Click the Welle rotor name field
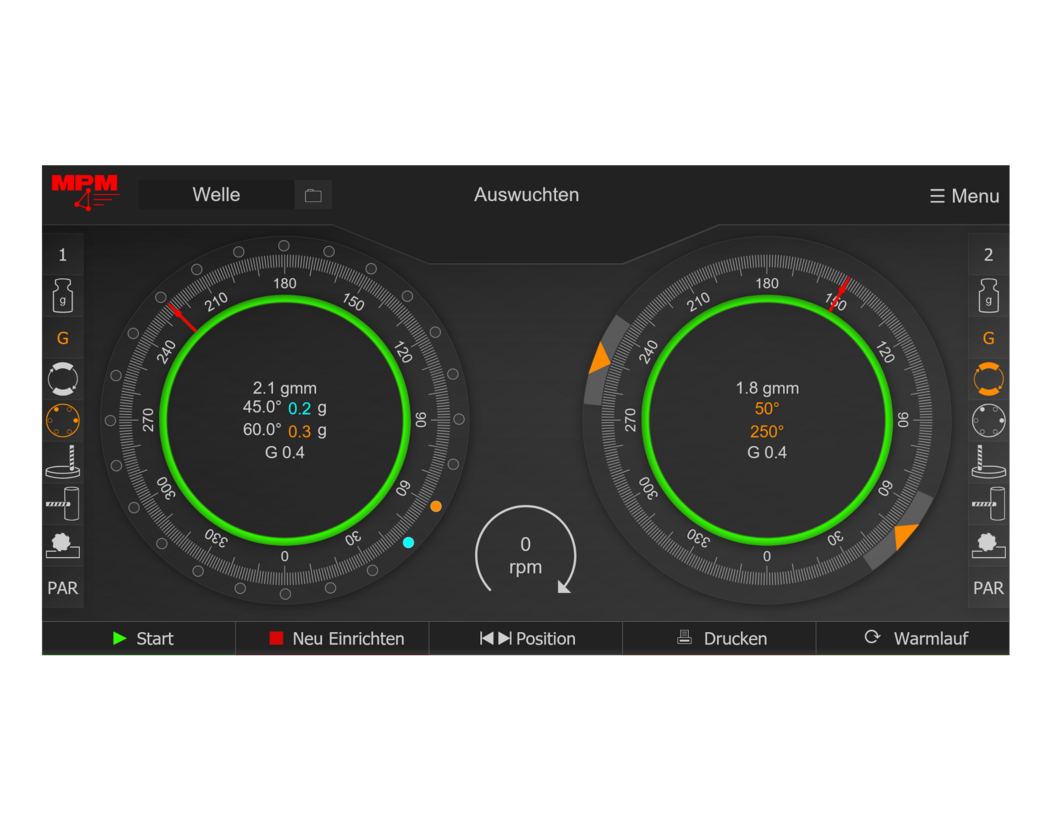1050x821 pixels. (x=216, y=195)
